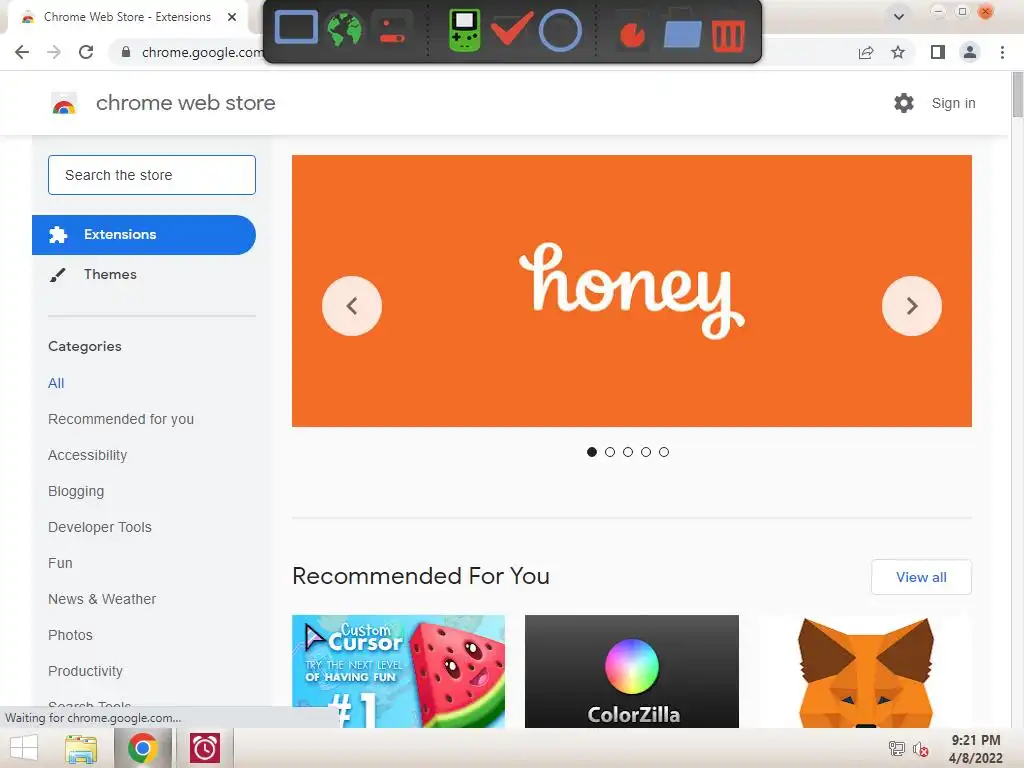The image size is (1024, 768).
Task: Pick the Productivity category
Action: (85, 671)
